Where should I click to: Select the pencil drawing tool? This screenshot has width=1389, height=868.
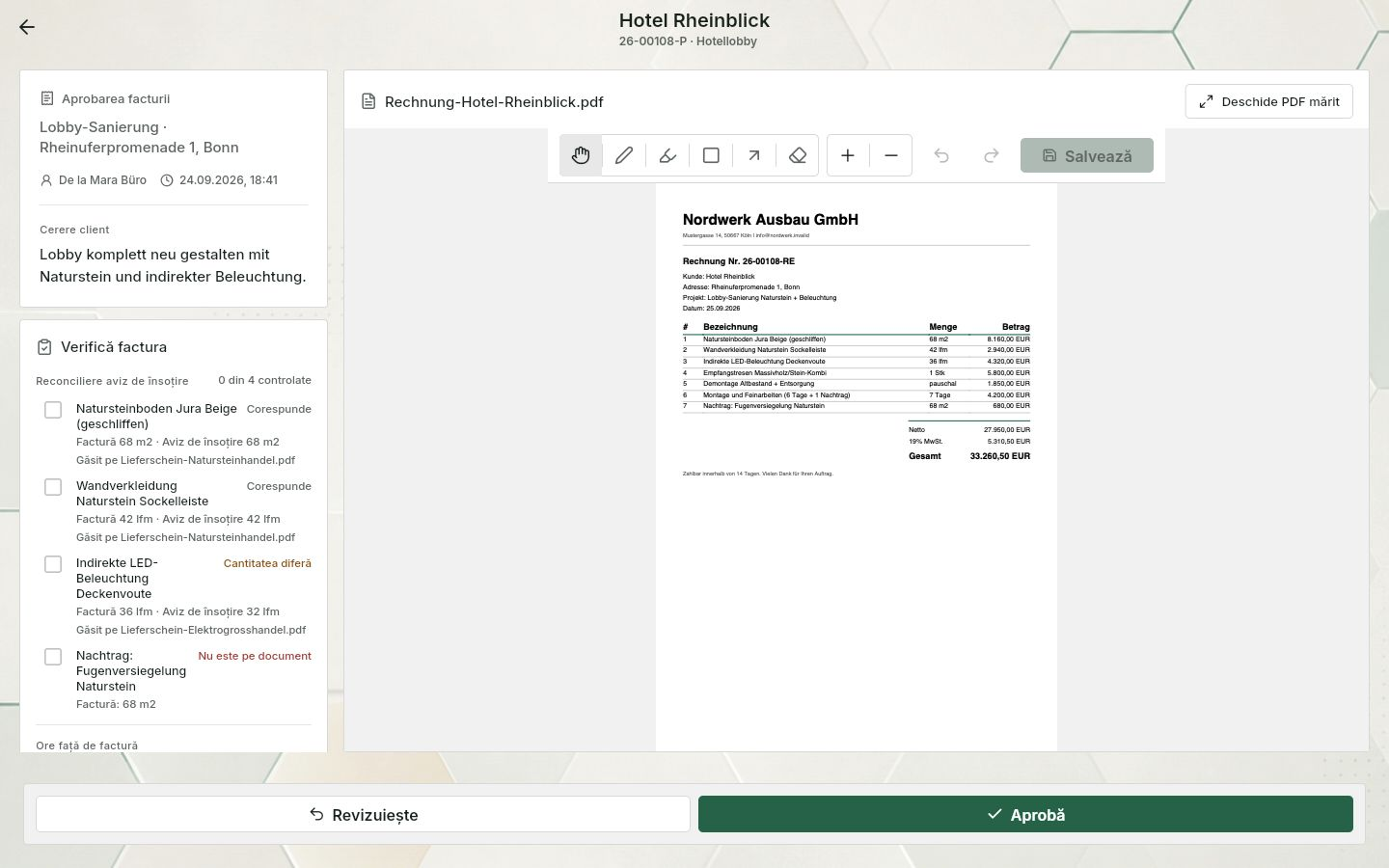tap(624, 155)
